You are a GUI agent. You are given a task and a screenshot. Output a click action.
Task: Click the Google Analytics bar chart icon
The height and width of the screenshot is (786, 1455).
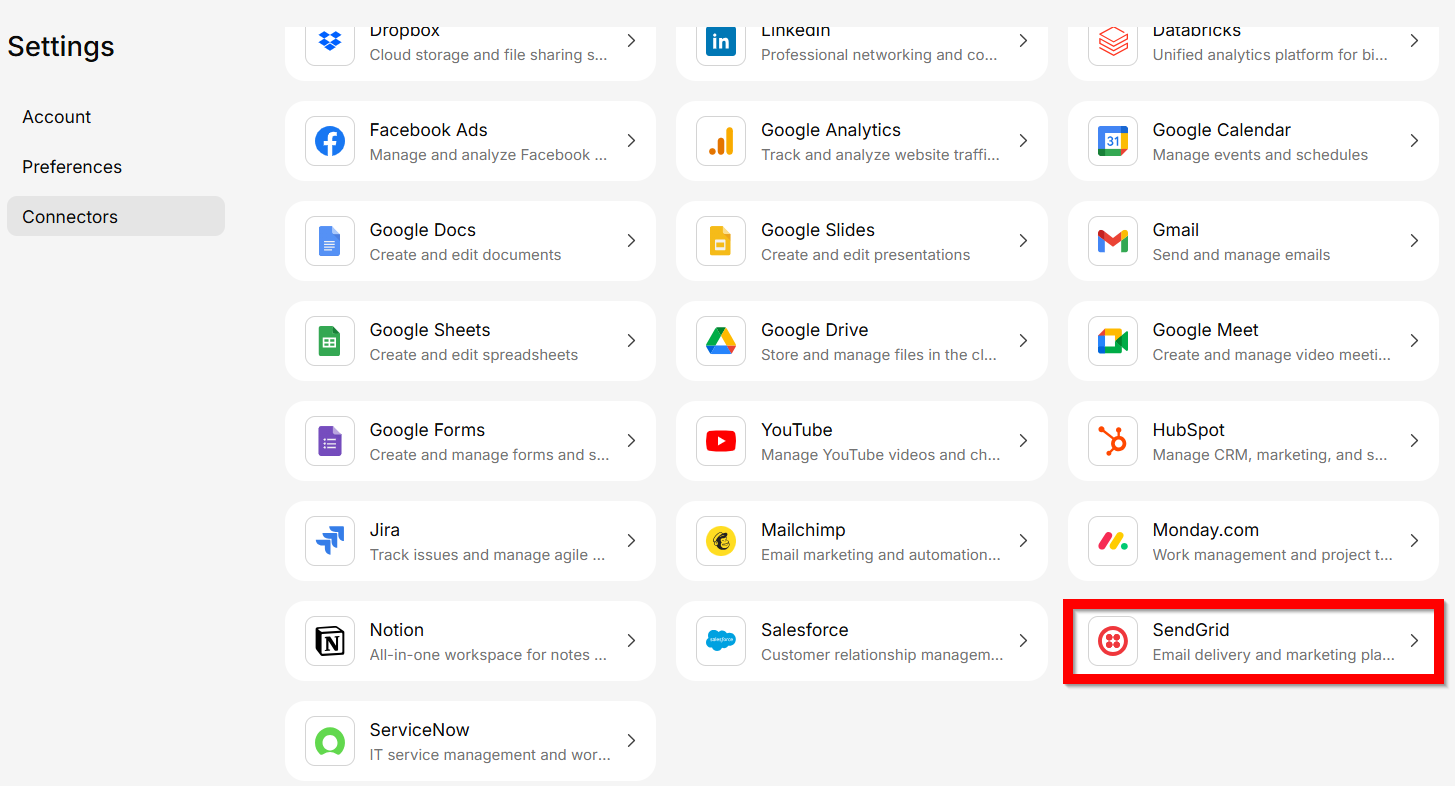click(x=721, y=141)
